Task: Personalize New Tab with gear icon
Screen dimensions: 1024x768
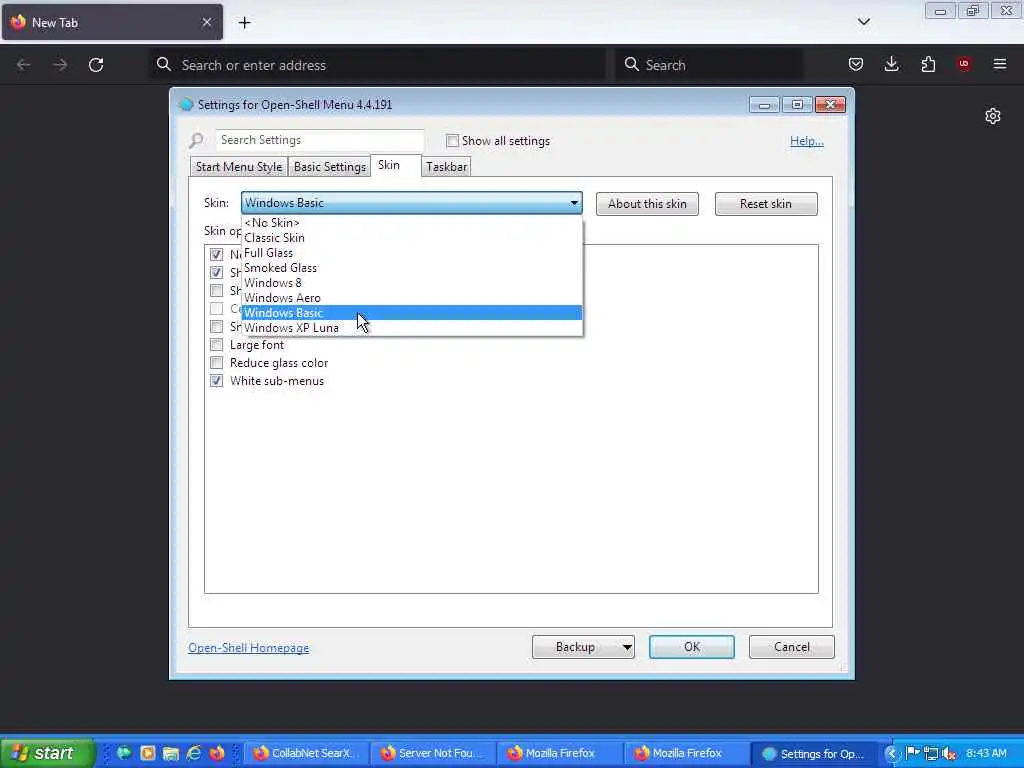Action: (993, 116)
